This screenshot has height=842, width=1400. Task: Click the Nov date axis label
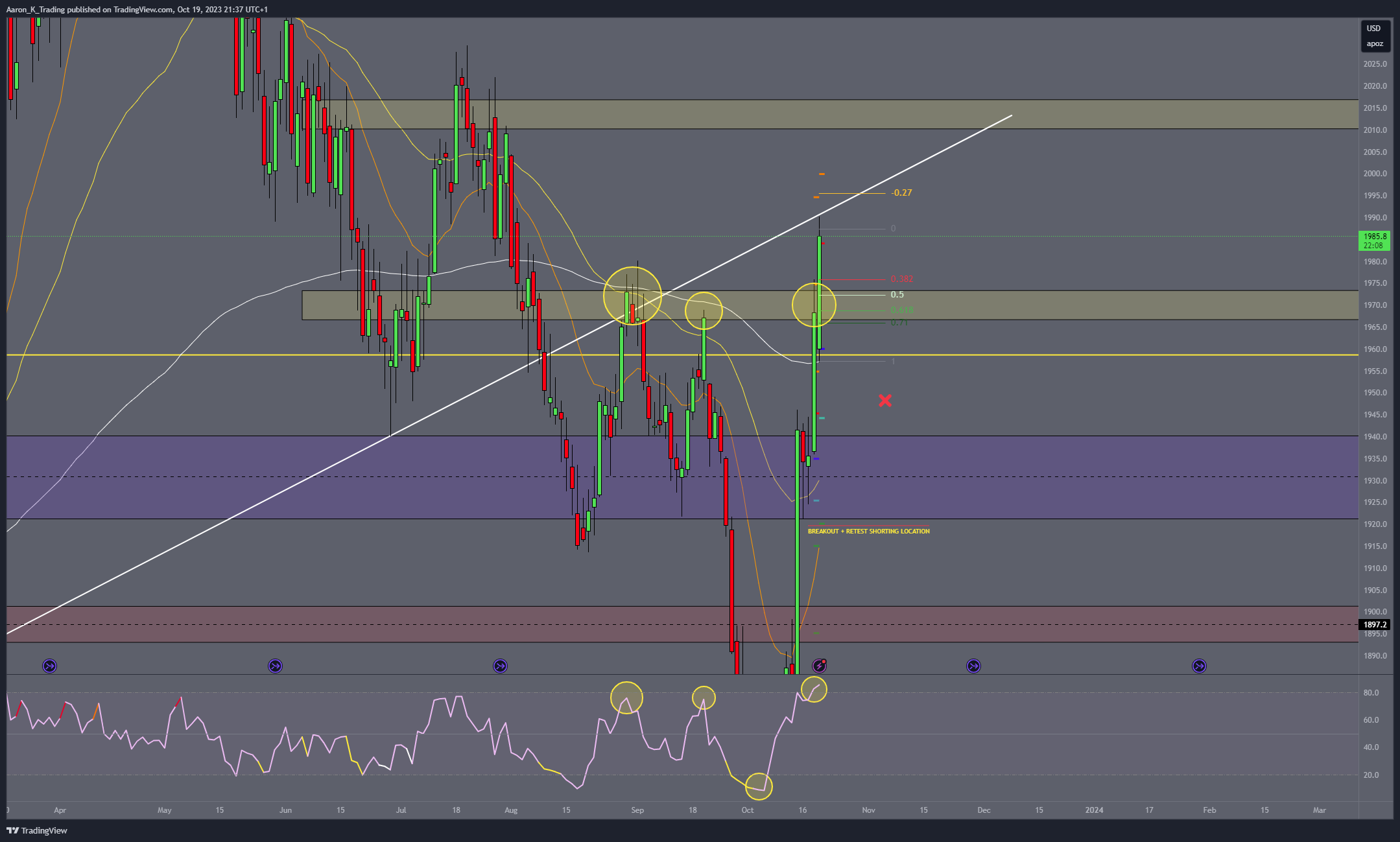point(868,810)
